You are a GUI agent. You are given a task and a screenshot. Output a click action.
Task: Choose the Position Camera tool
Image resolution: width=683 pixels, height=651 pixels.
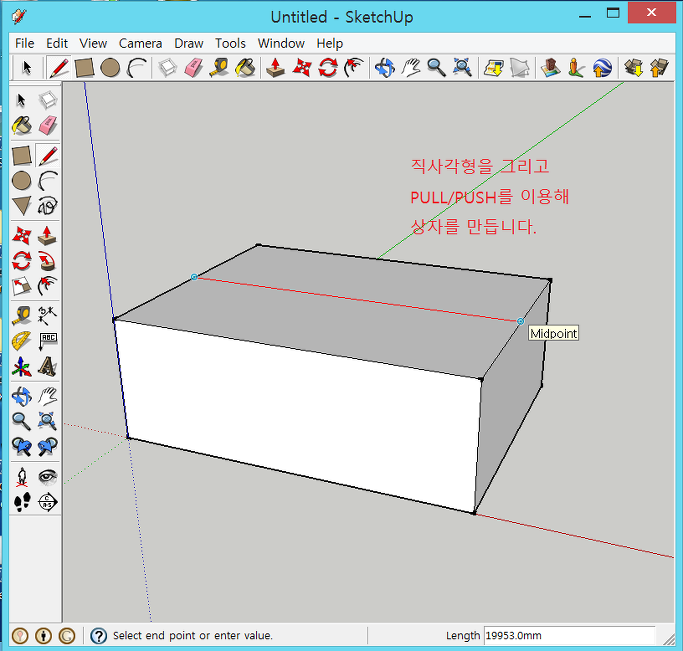coord(21,477)
